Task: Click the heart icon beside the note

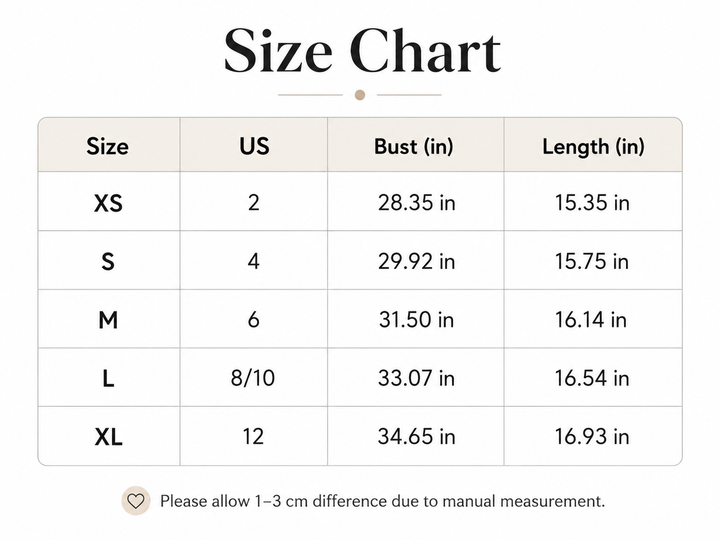Action: pos(135,501)
